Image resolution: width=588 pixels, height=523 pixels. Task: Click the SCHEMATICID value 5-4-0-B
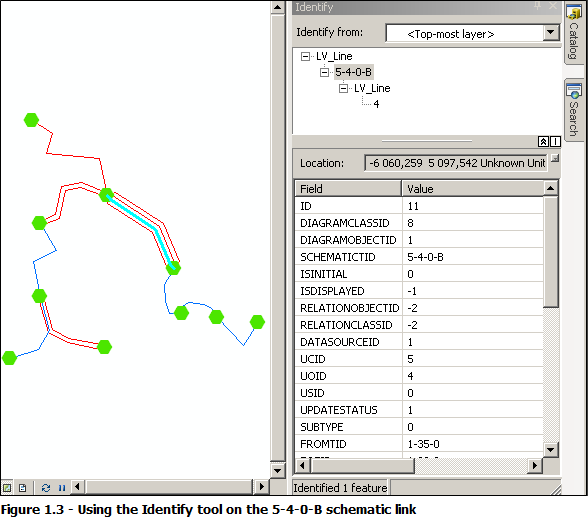tap(425, 257)
